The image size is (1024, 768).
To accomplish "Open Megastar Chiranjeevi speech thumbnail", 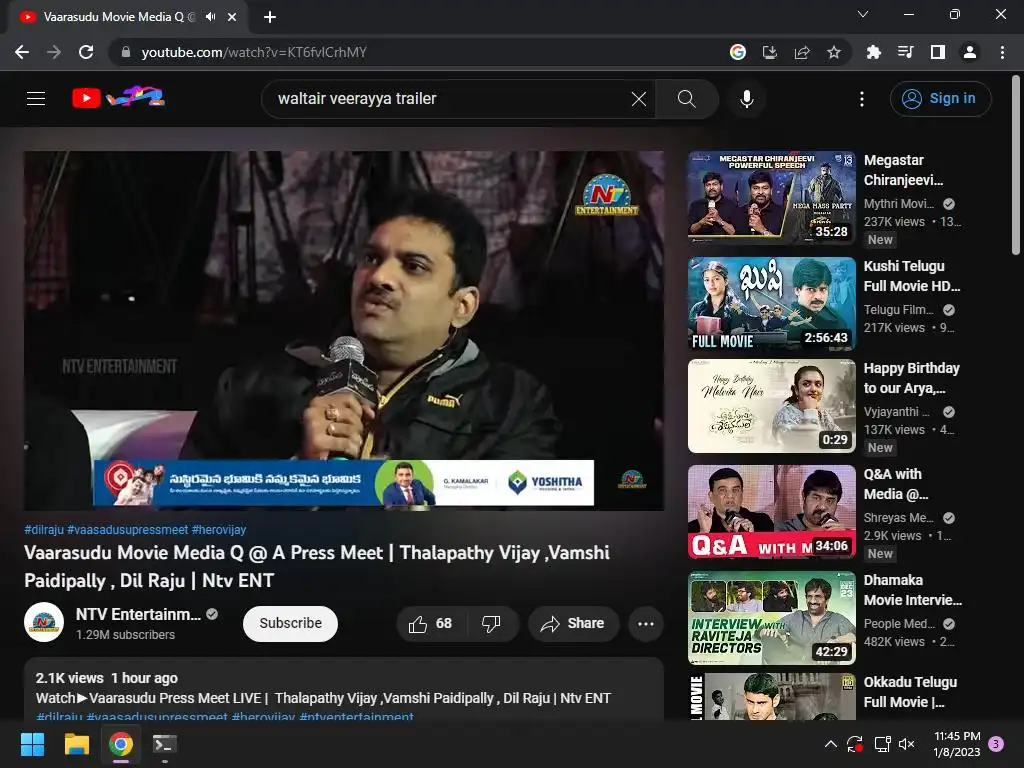I will (771, 198).
